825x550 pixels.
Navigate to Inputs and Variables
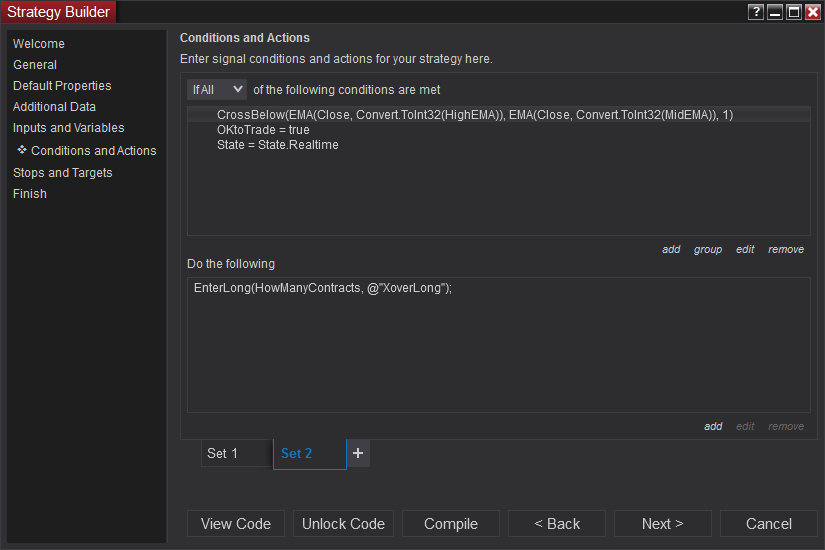point(69,128)
